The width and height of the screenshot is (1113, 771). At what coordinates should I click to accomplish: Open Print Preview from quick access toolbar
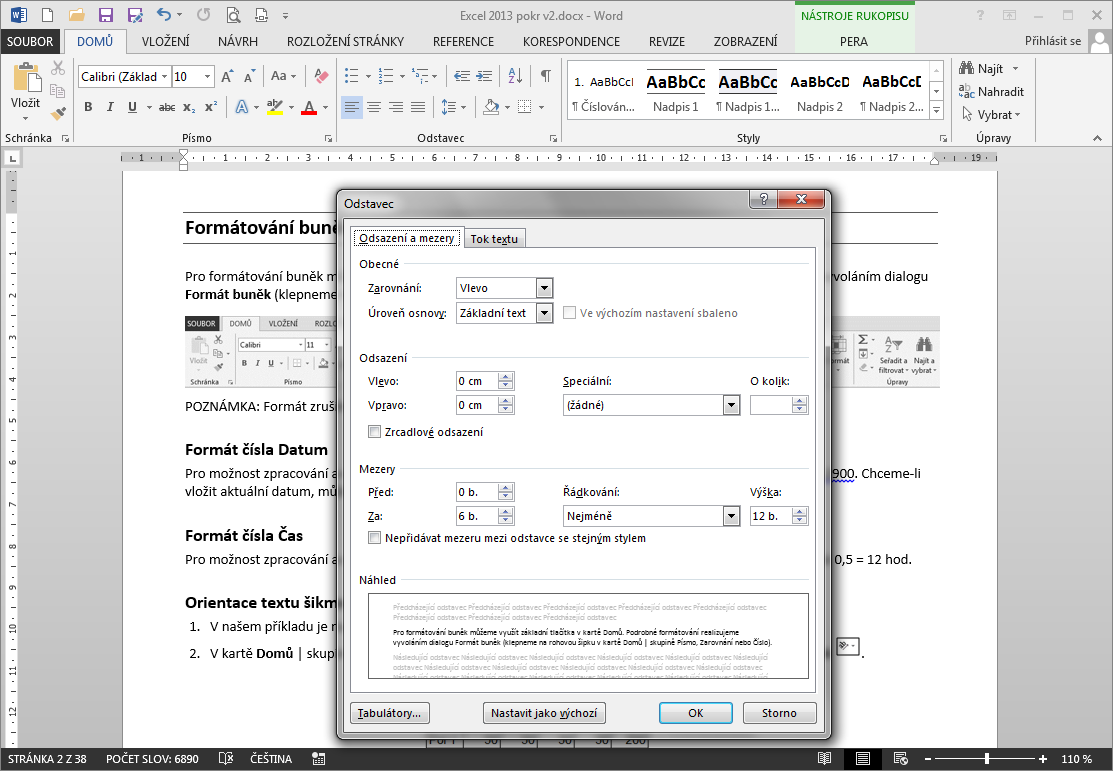click(233, 15)
